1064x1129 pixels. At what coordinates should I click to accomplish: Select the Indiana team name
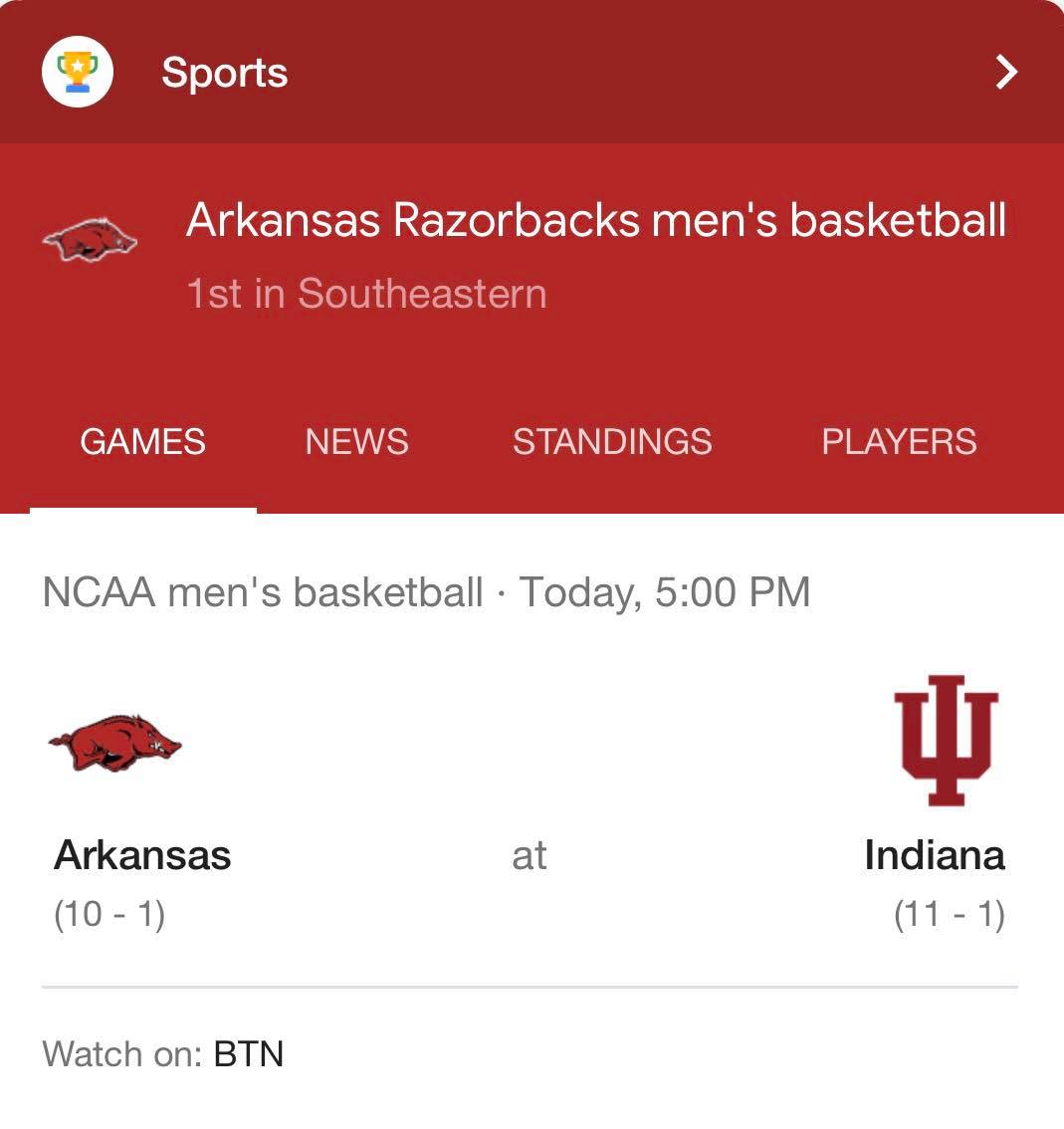(x=935, y=855)
